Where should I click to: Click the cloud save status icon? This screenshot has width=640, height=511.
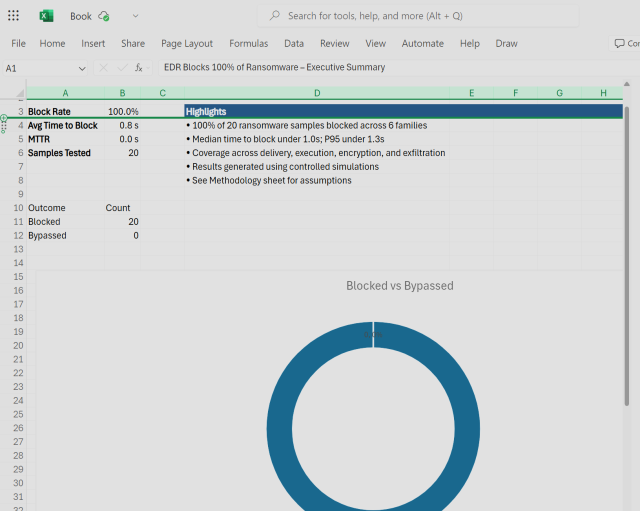[104, 16]
